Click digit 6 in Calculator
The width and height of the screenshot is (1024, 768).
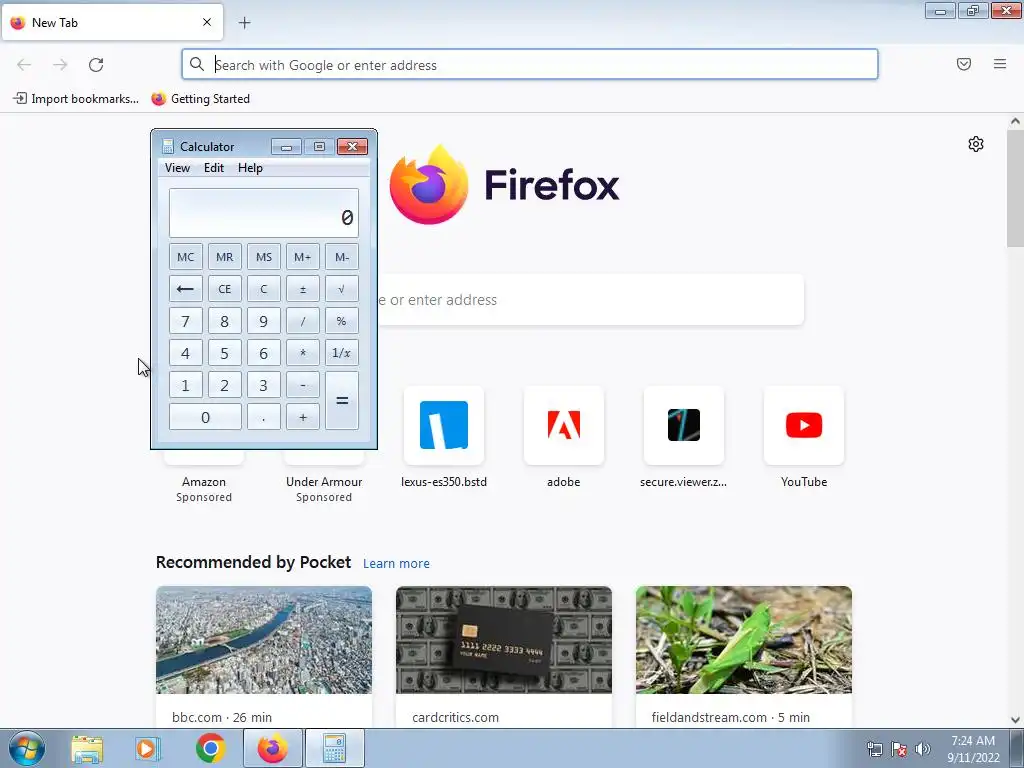click(x=264, y=353)
